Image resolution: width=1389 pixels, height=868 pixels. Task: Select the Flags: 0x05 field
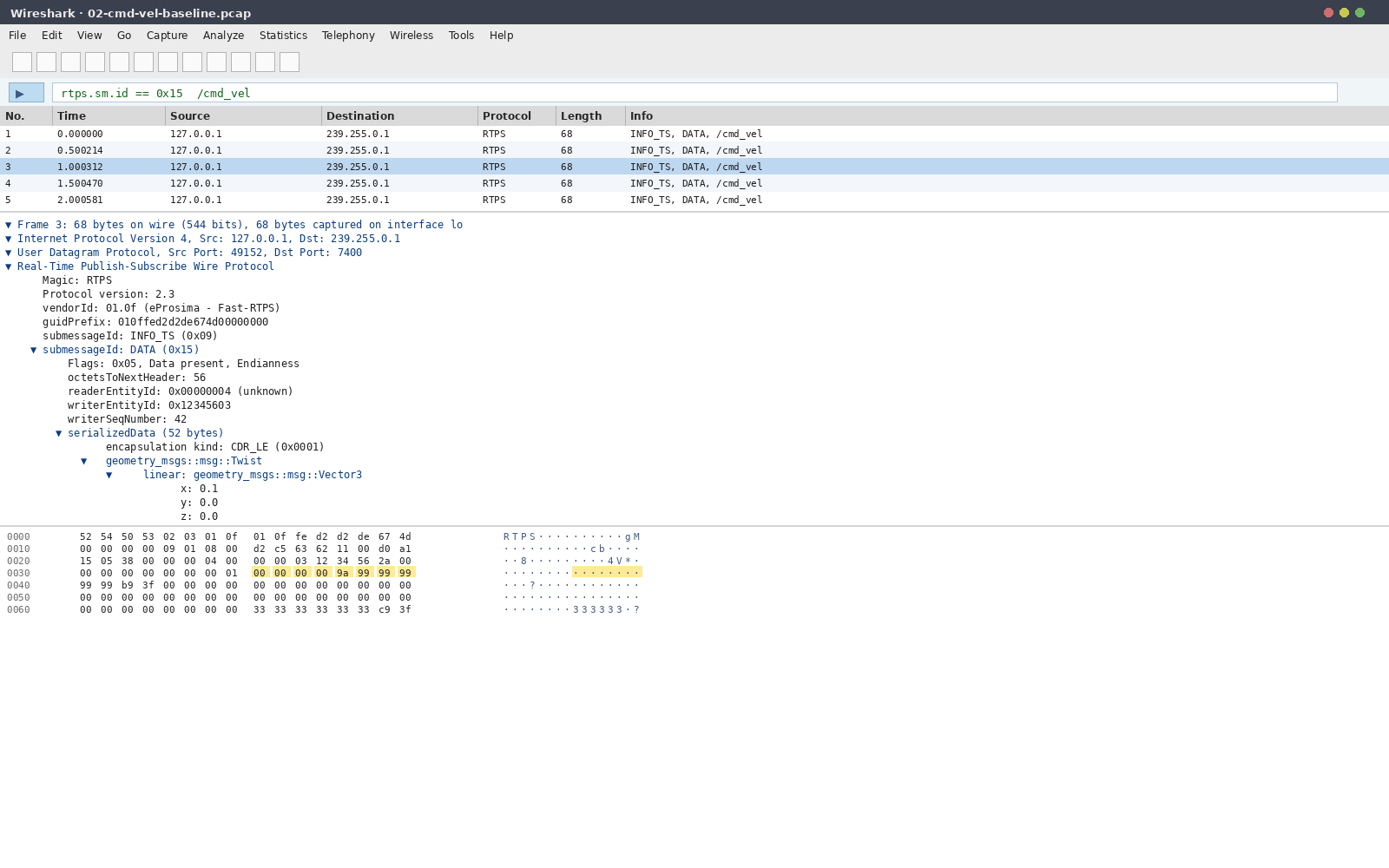click(x=183, y=364)
